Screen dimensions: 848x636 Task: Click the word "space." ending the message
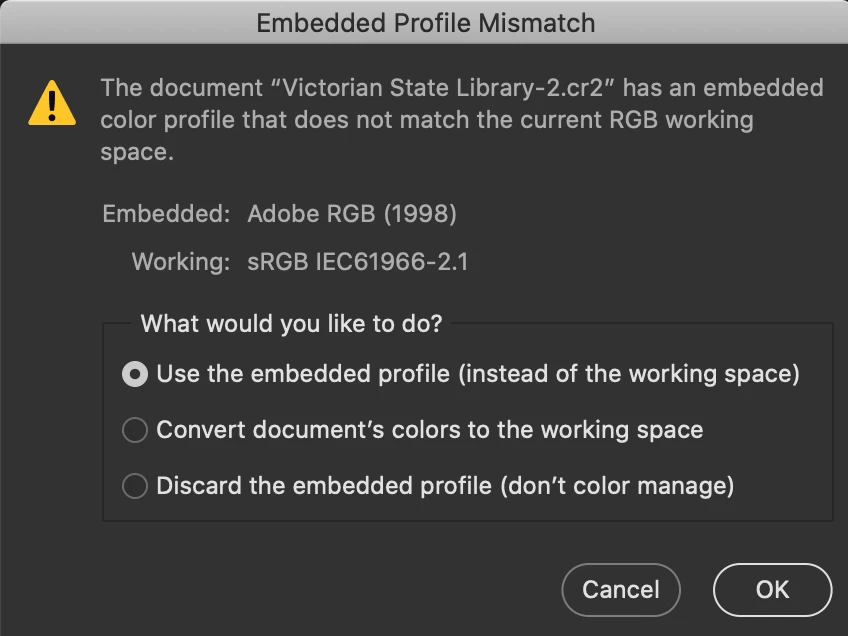[x=137, y=154]
